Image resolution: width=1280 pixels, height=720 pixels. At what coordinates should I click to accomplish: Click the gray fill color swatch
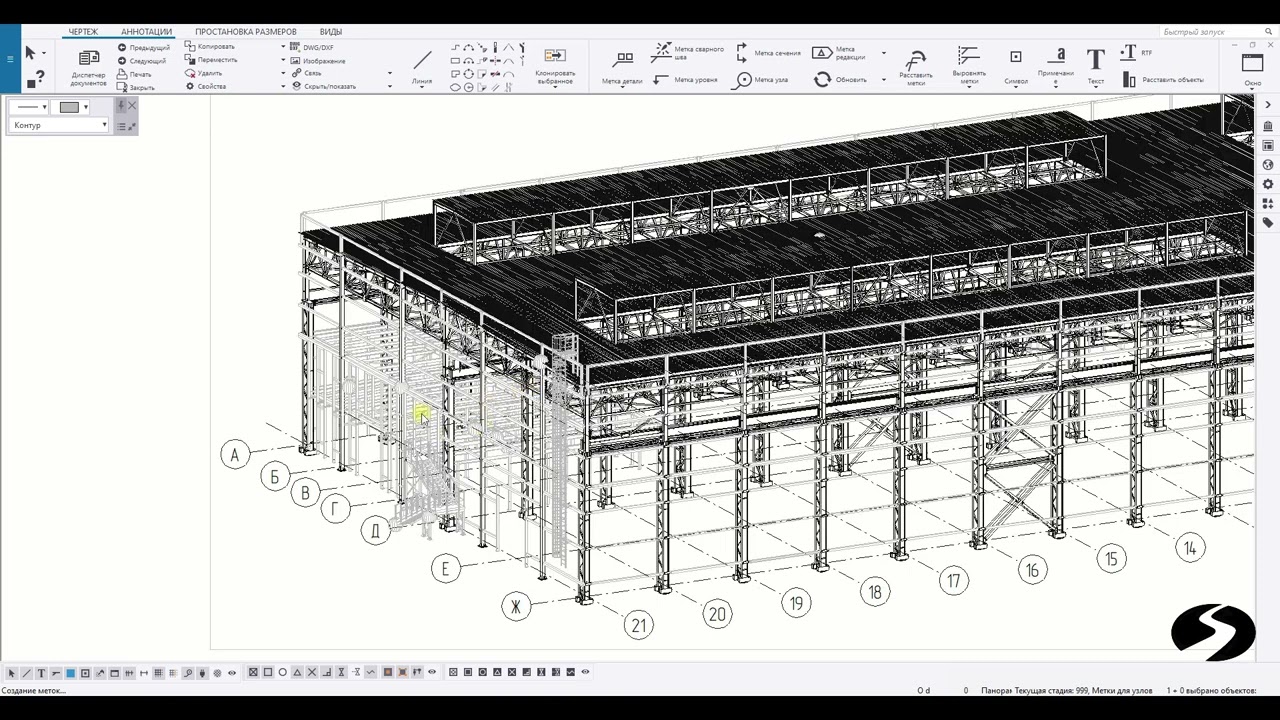pyautogui.click(x=69, y=107)
